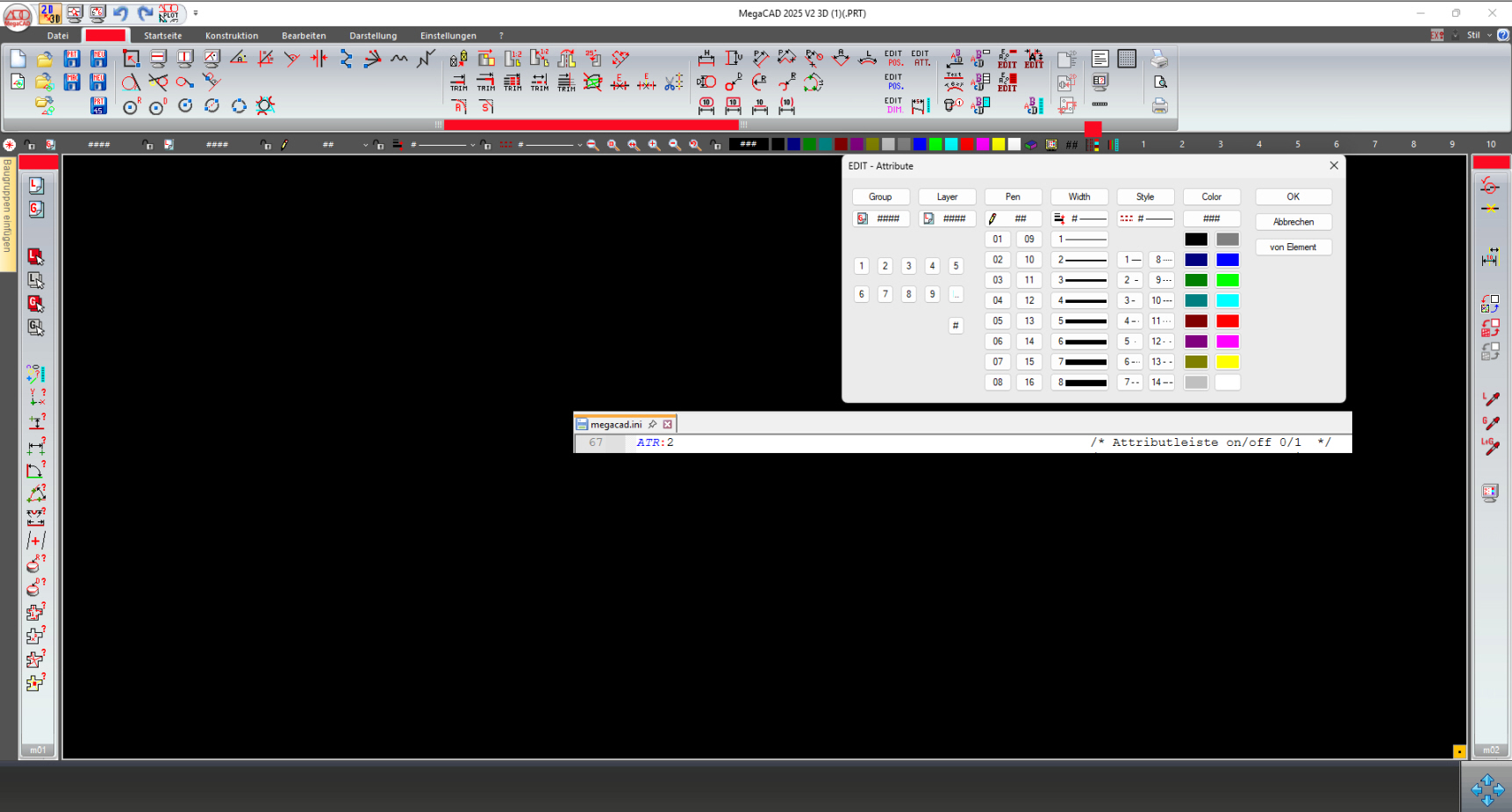Create a new drawing with the blank page icon
The width and height of the screenshot is (1512, 812).
point(18,59)
